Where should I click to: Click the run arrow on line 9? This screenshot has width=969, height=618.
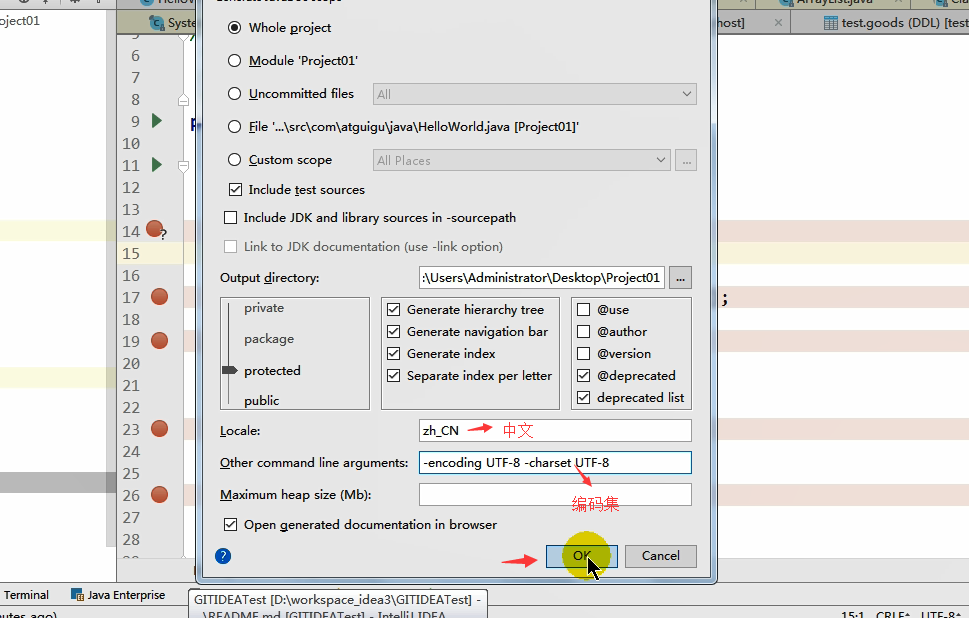[x=157, y=121]
